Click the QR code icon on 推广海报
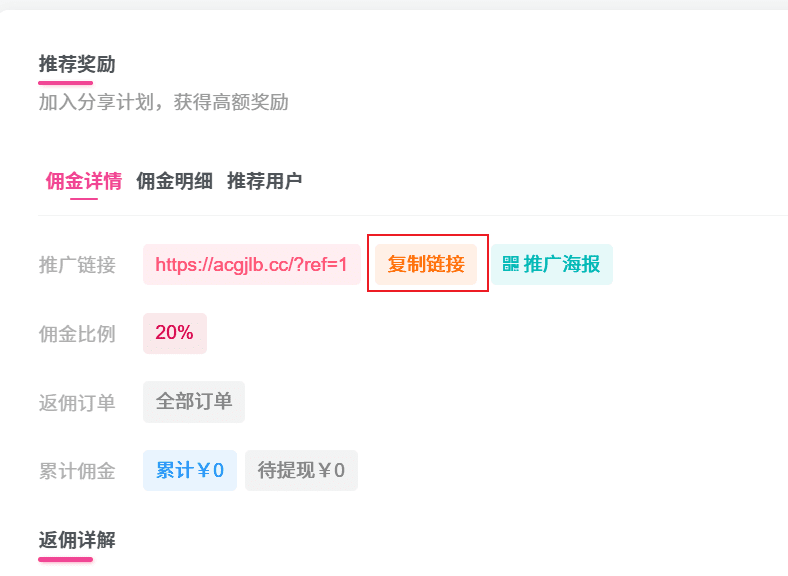 pyautogui.click(x=511, y=264)
